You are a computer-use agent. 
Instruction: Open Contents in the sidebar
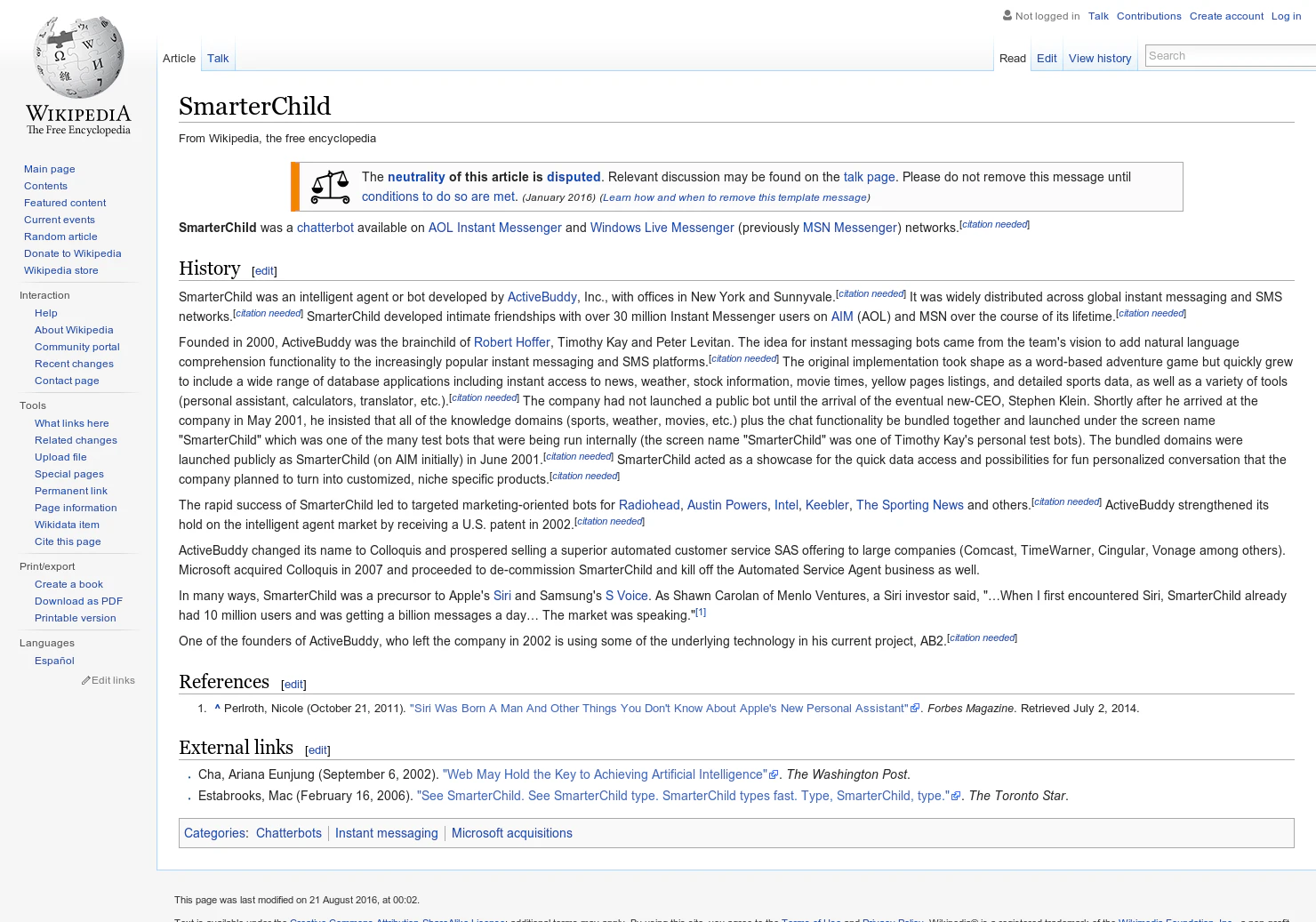pyautogui.click(x=45, y=186)
